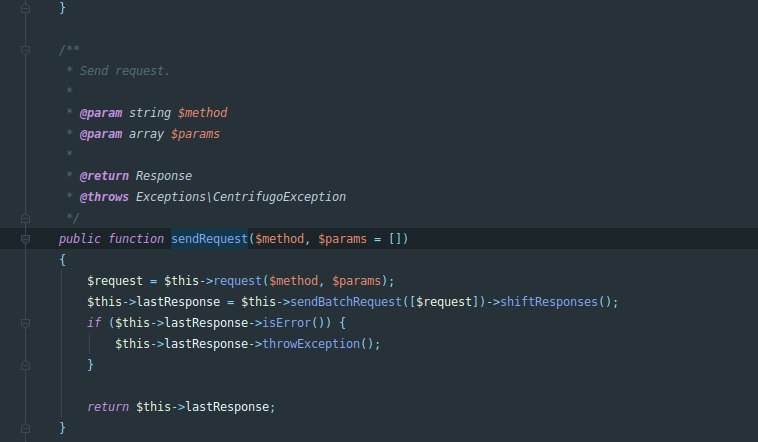The height and width of the screenshot is (442, 758).
Task: Click the @param tag on the string $method line
Action: (101, 113)
